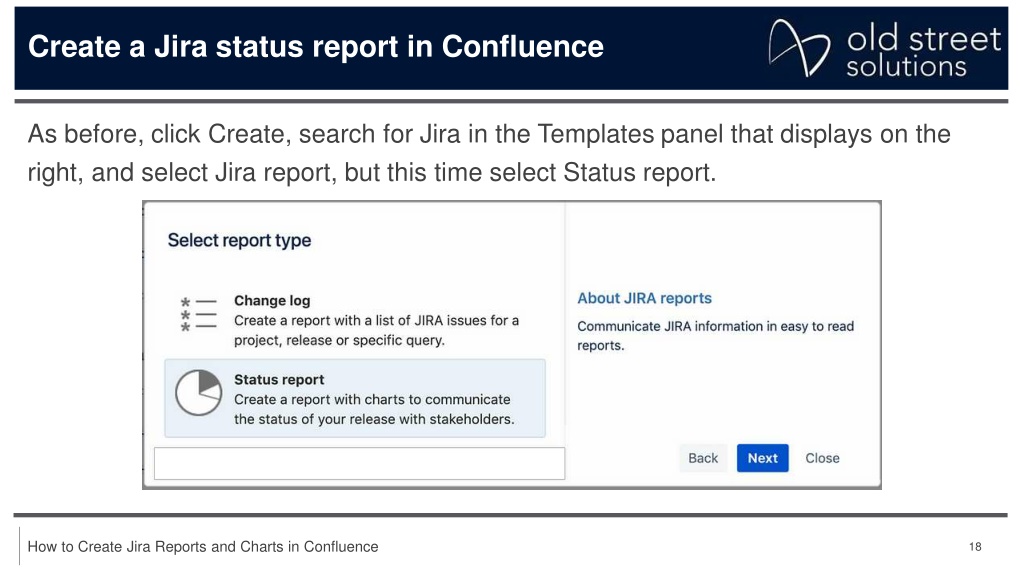Click the blue Next button
Viewport: 1024px width, 576px height.
762,458
